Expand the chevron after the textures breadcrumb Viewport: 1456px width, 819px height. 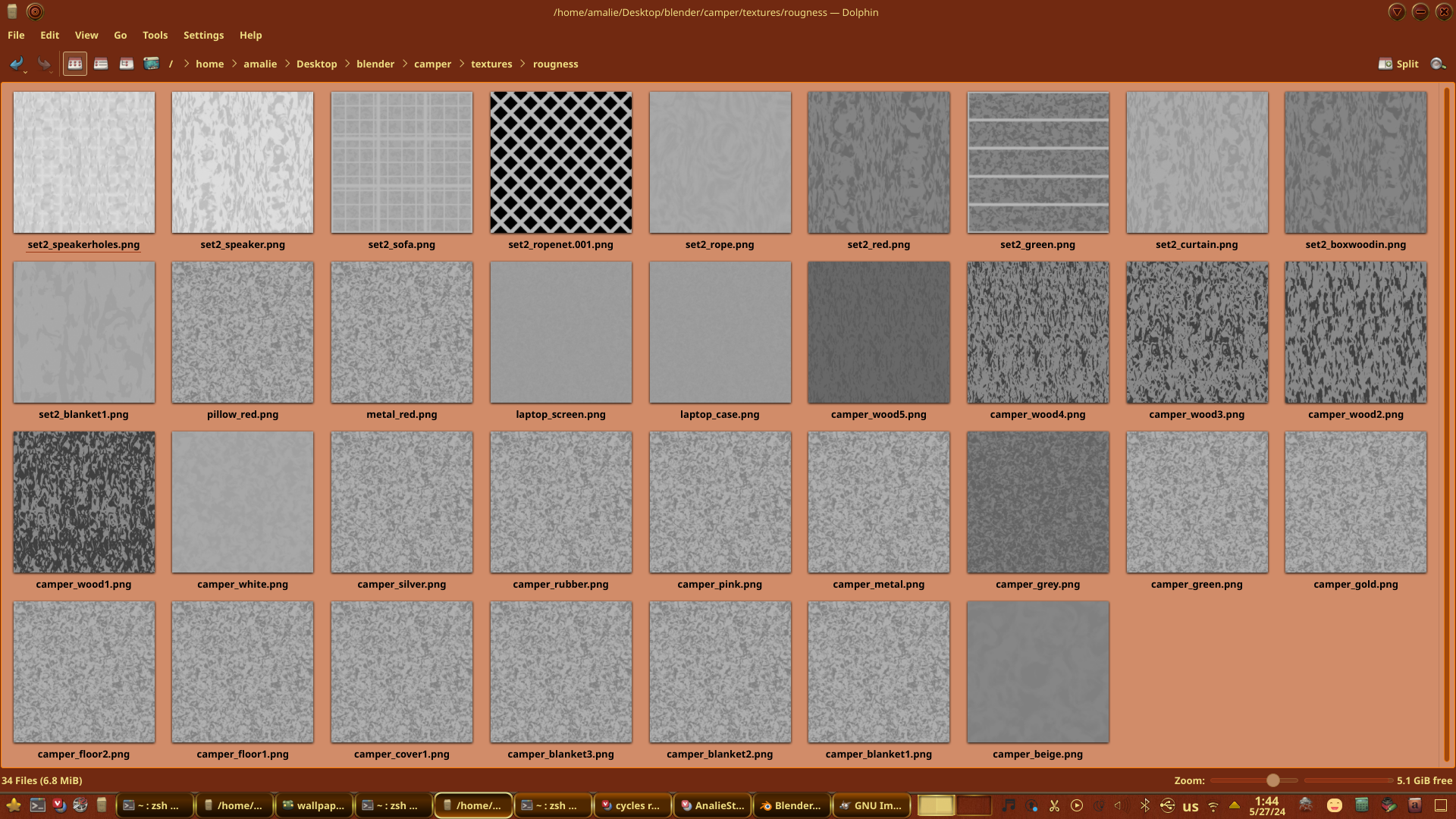(522, 64)
